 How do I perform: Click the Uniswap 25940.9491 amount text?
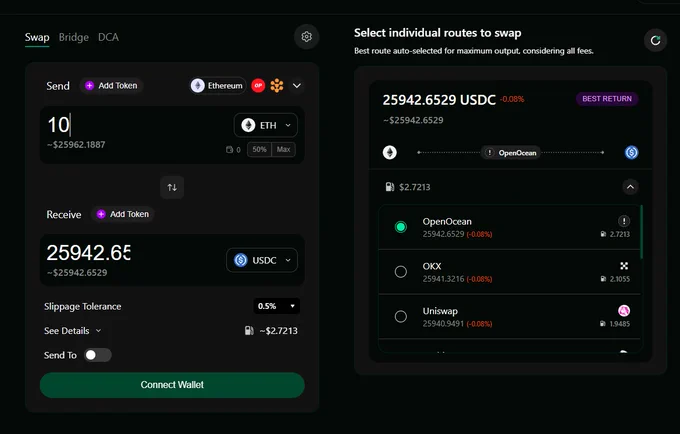pyautogui.click(x=443, y=323)
